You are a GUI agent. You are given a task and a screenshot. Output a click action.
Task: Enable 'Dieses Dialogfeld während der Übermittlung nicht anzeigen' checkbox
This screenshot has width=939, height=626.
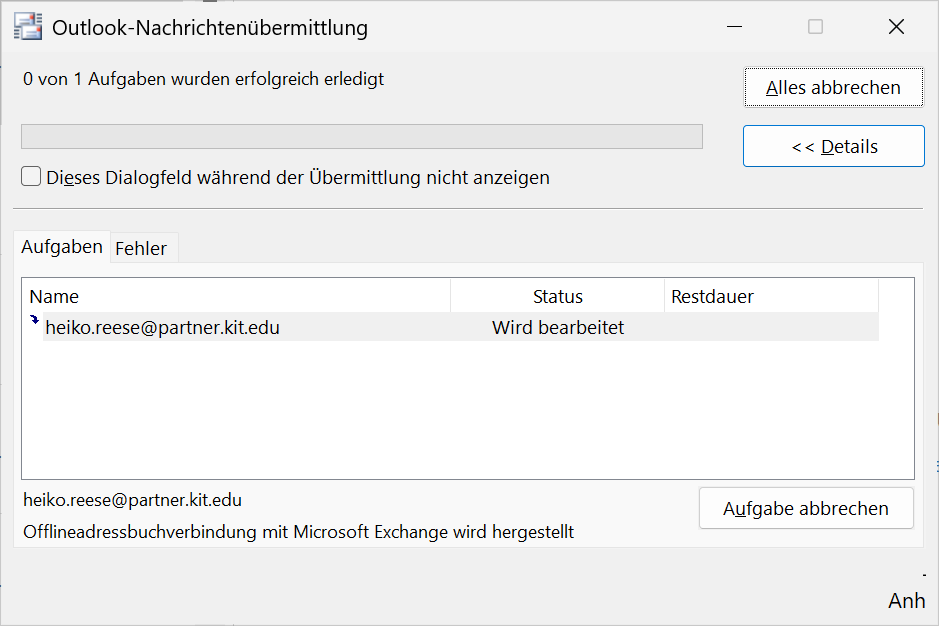[31, 177]
